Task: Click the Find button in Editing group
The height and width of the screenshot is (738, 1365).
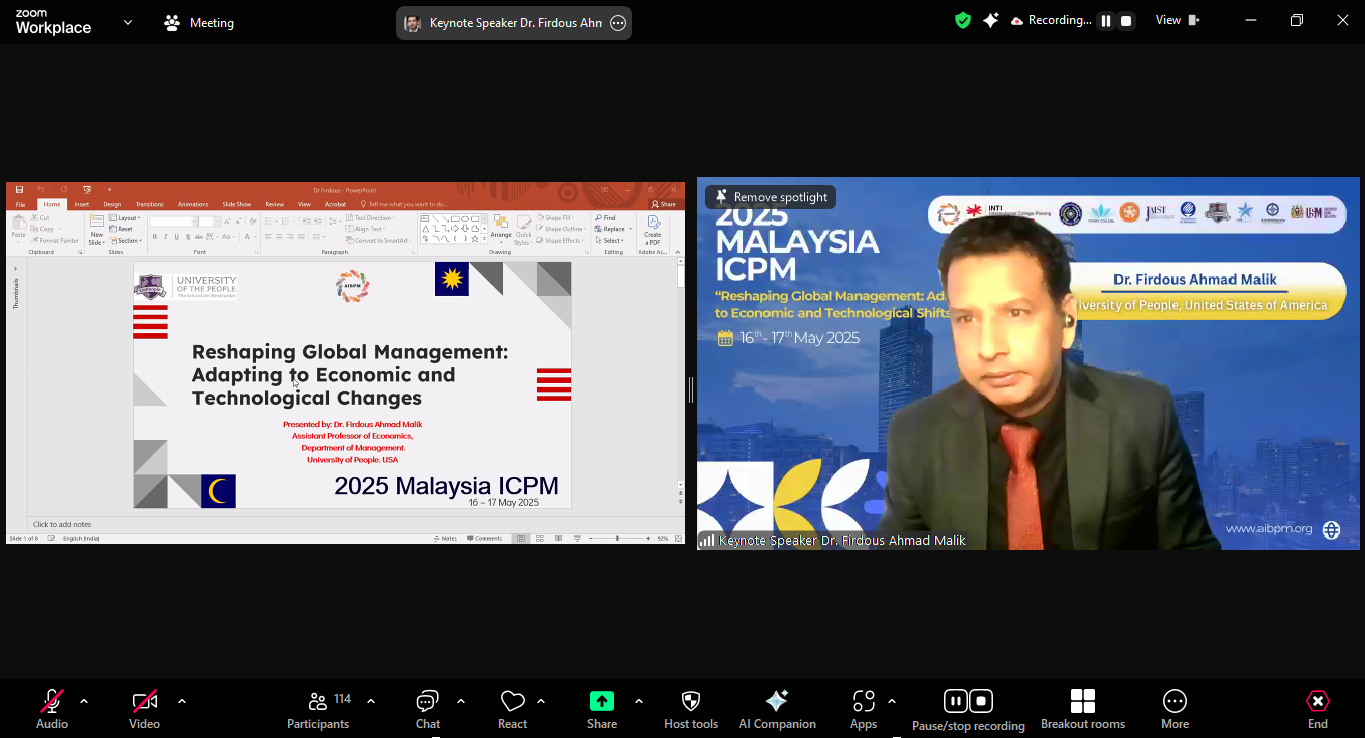Action: pos(606,217)
